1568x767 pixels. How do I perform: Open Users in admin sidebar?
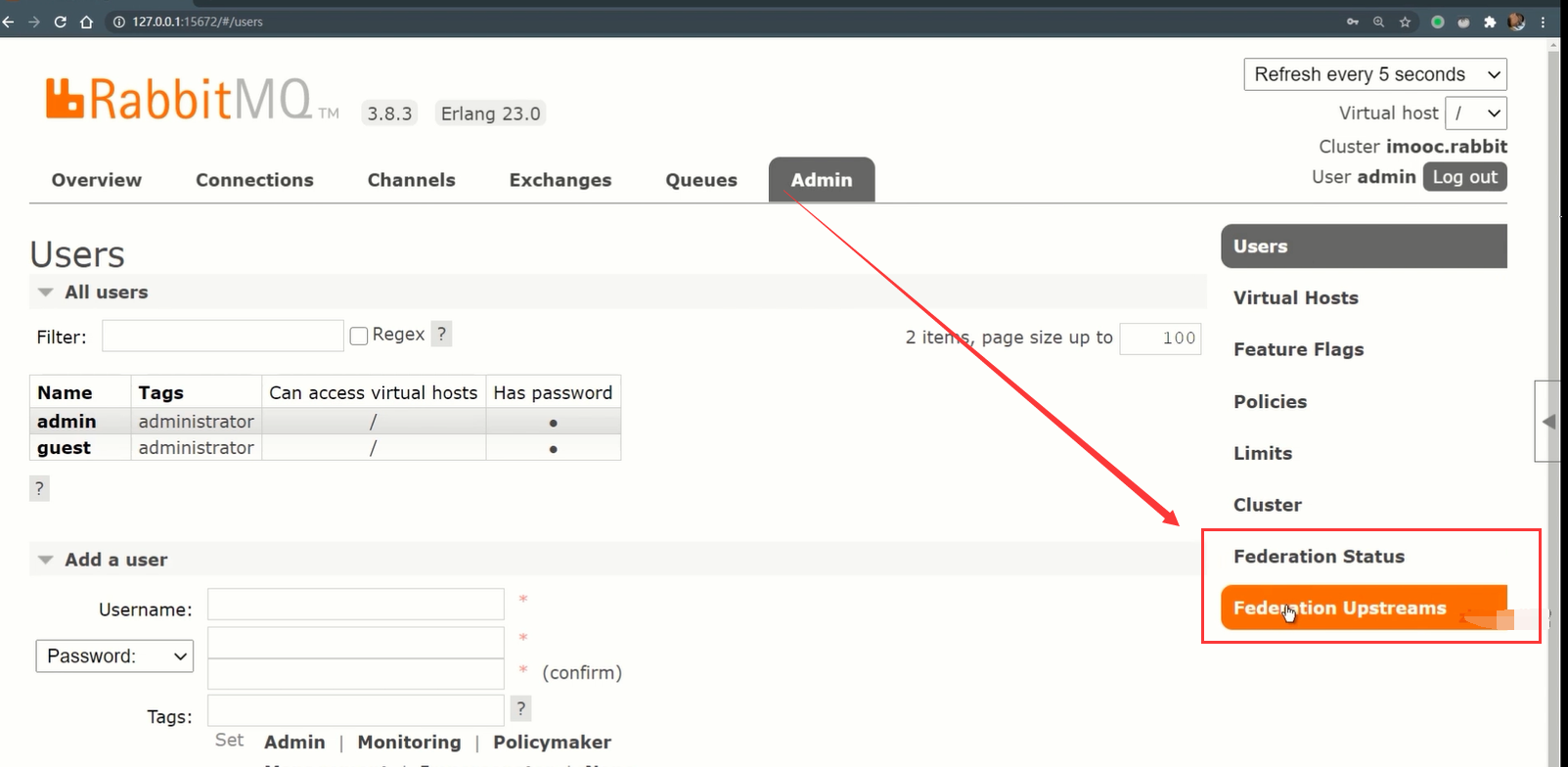tap(1364, 247)
